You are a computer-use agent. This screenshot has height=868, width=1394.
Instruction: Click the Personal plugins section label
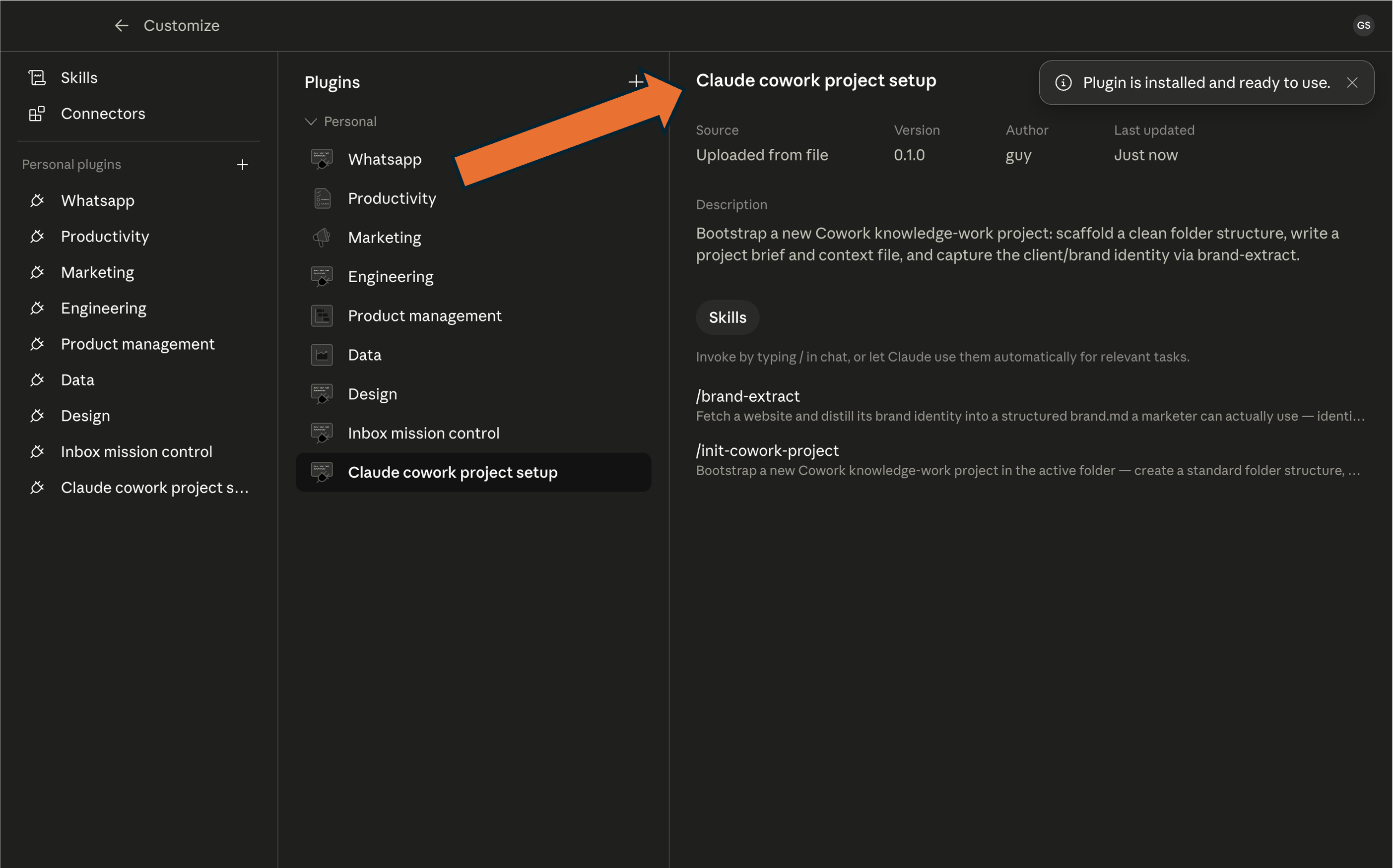point(71,165)
